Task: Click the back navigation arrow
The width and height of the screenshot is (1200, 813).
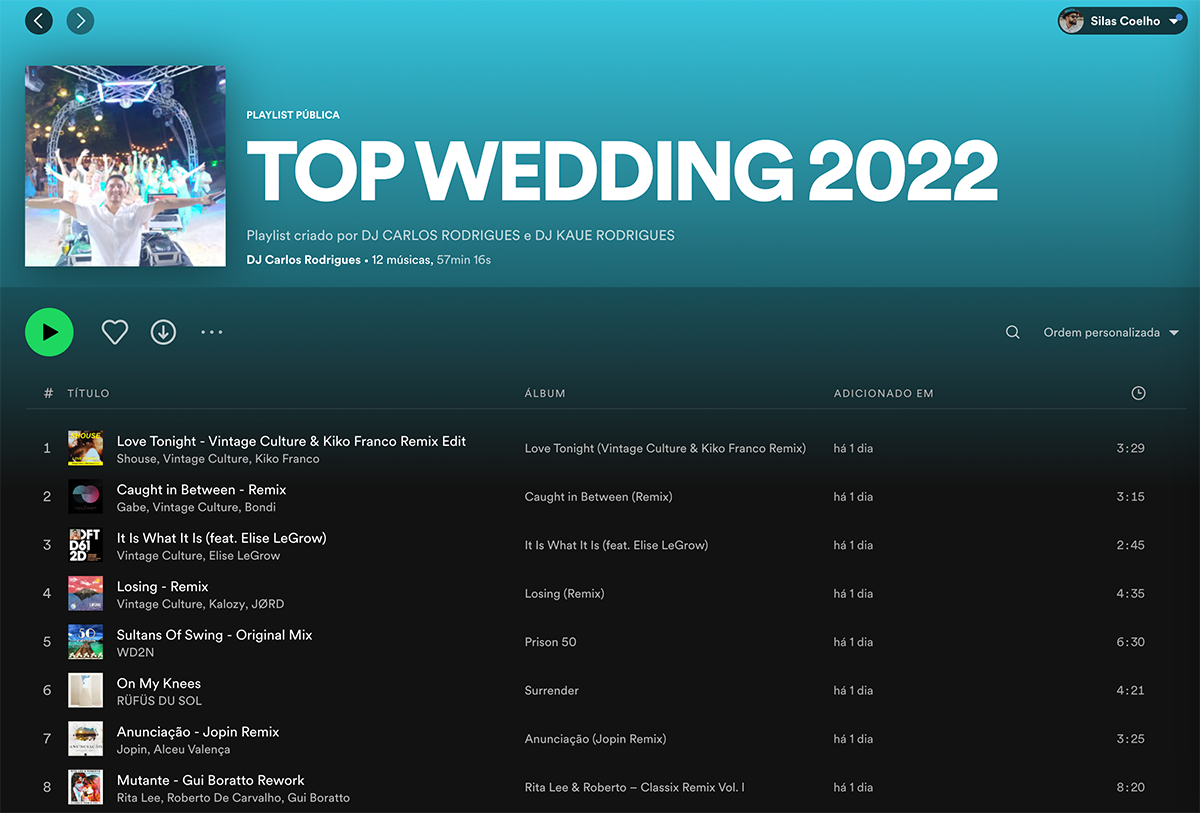Action: click(x=39, y=20)
